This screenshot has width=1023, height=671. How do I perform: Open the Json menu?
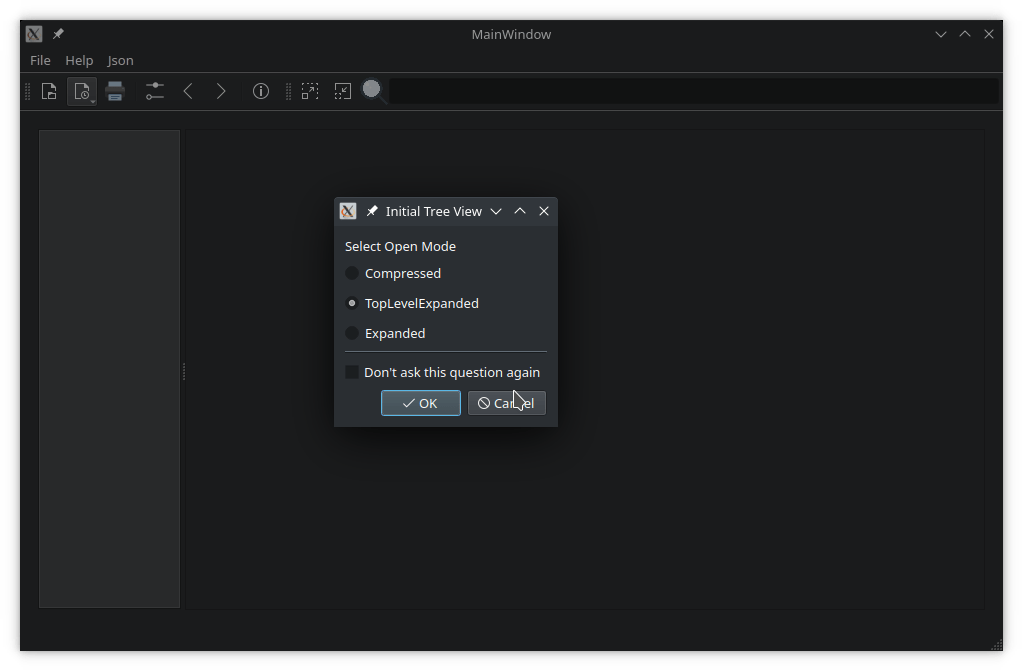(x=119, y=60)
